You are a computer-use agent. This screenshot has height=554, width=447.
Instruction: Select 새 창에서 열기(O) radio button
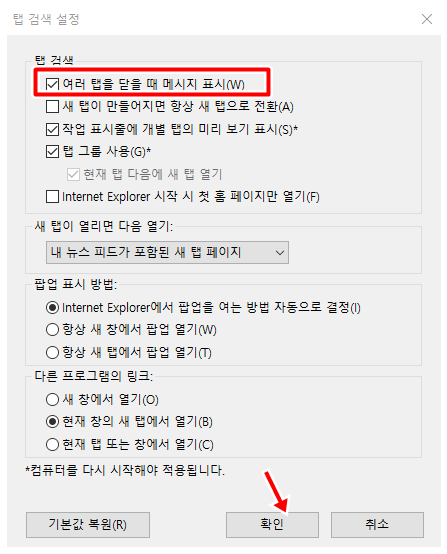(52, 399)
